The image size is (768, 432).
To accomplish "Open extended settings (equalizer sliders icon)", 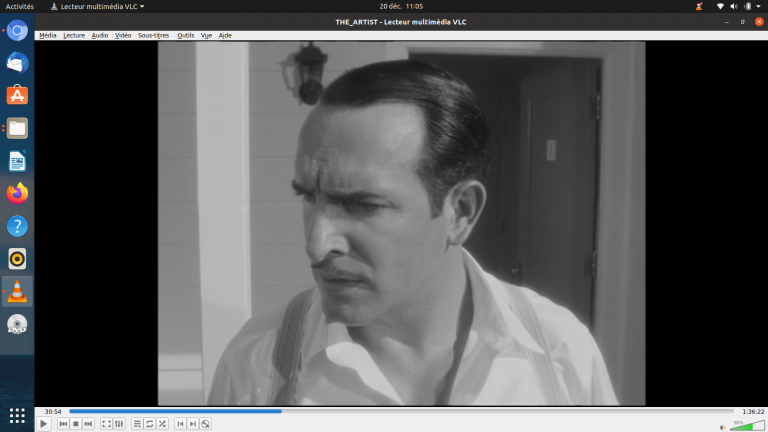I will pos(119,424).
